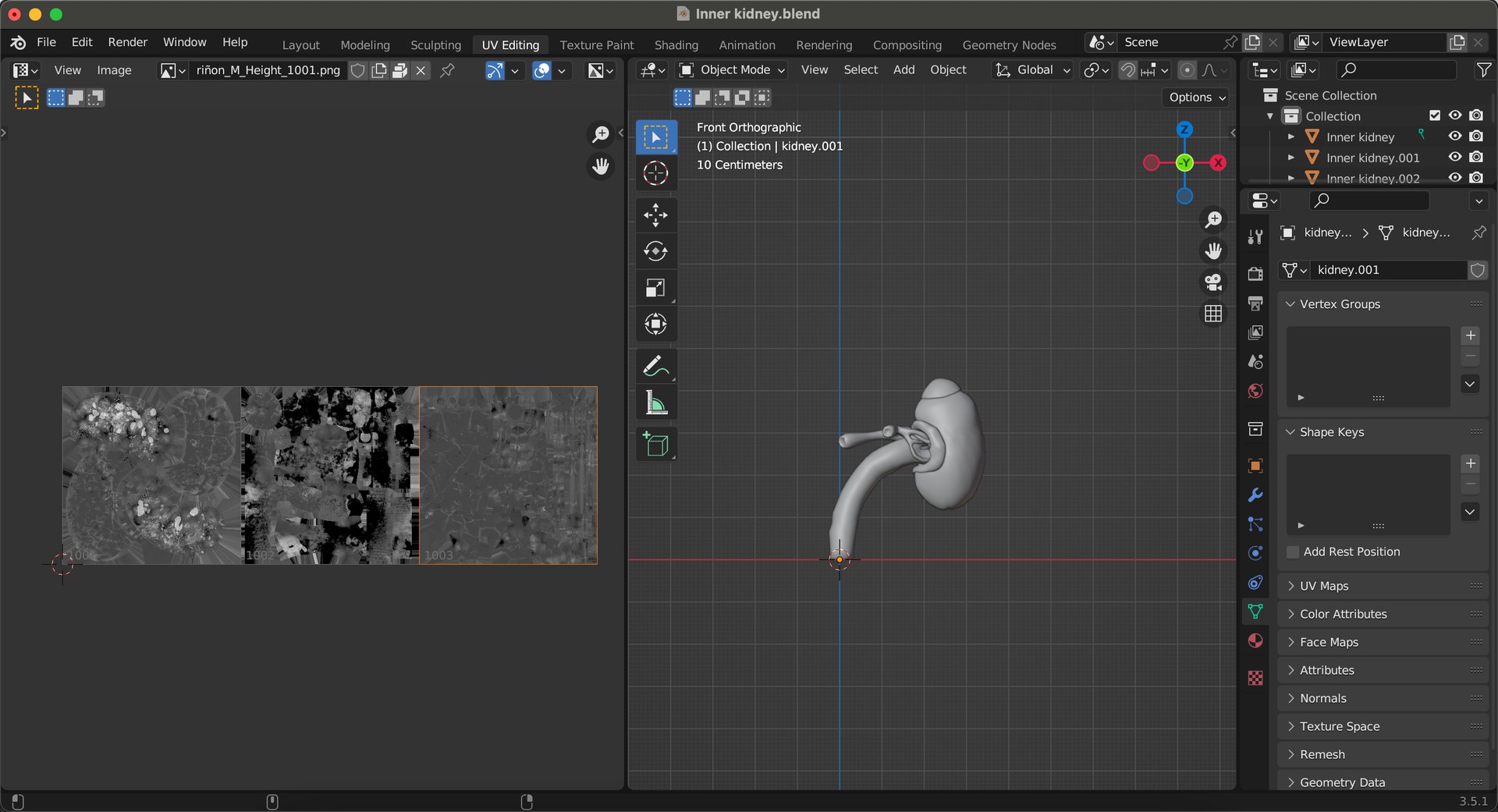Toggle proportional editing button
The image size is (1498, 812).
click(1186, 70)
